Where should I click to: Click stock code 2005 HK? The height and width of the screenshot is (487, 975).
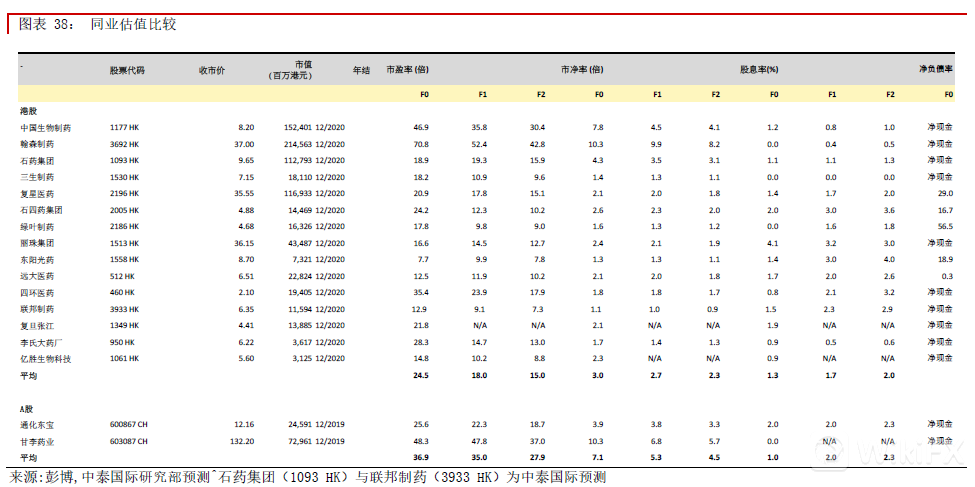coord(124,210)
